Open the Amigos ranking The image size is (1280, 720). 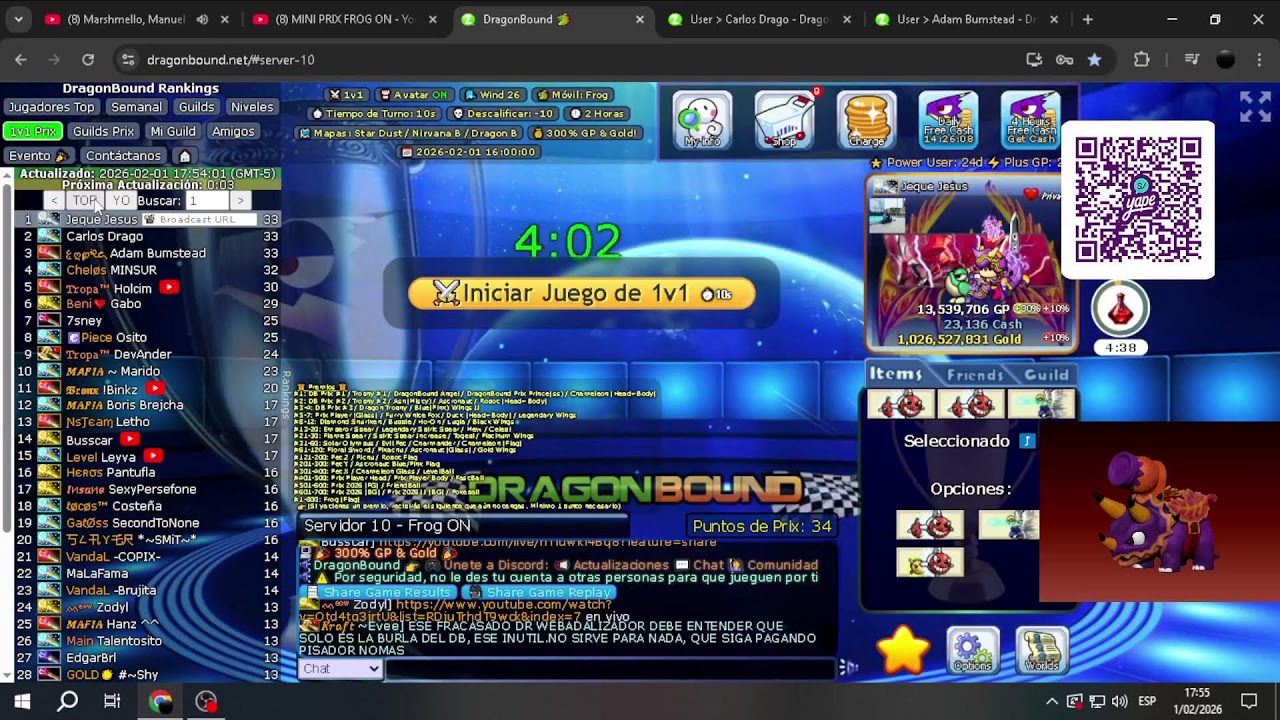pyautogui.click(x=233, y=131)
